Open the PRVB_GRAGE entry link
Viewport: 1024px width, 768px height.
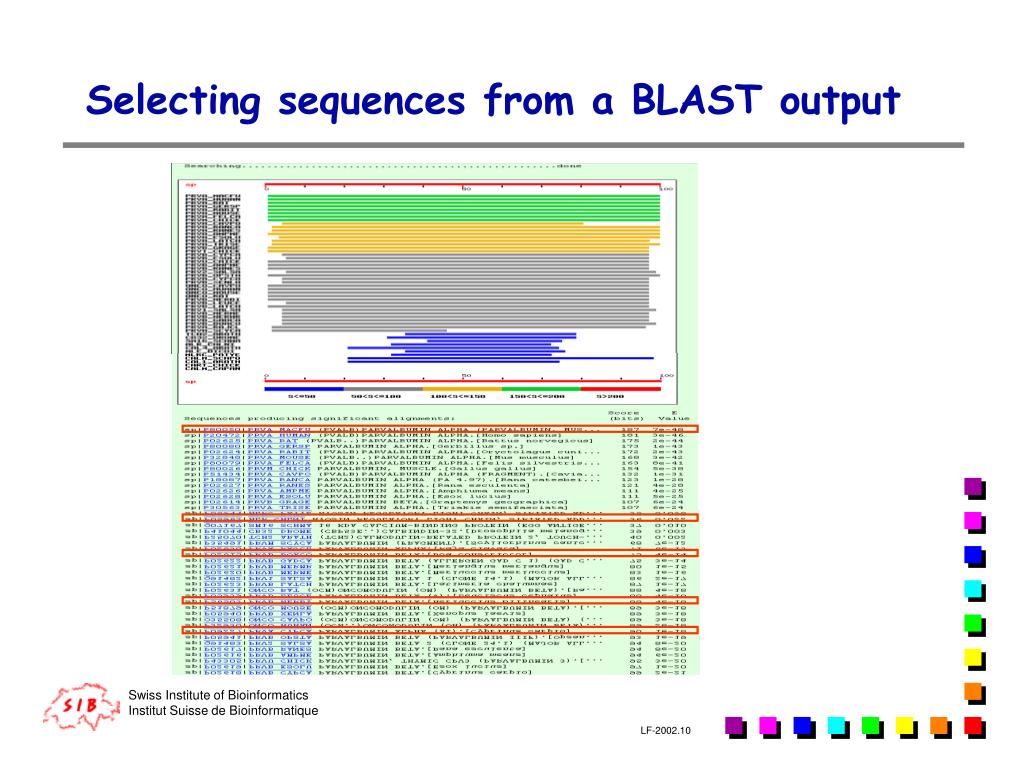pyautogui.click(x=279, y=502)
